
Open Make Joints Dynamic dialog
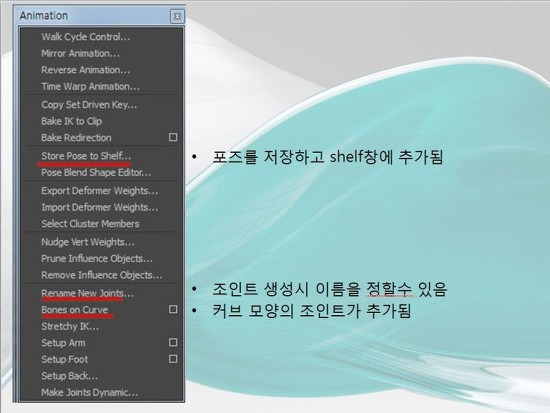(89, 392)
